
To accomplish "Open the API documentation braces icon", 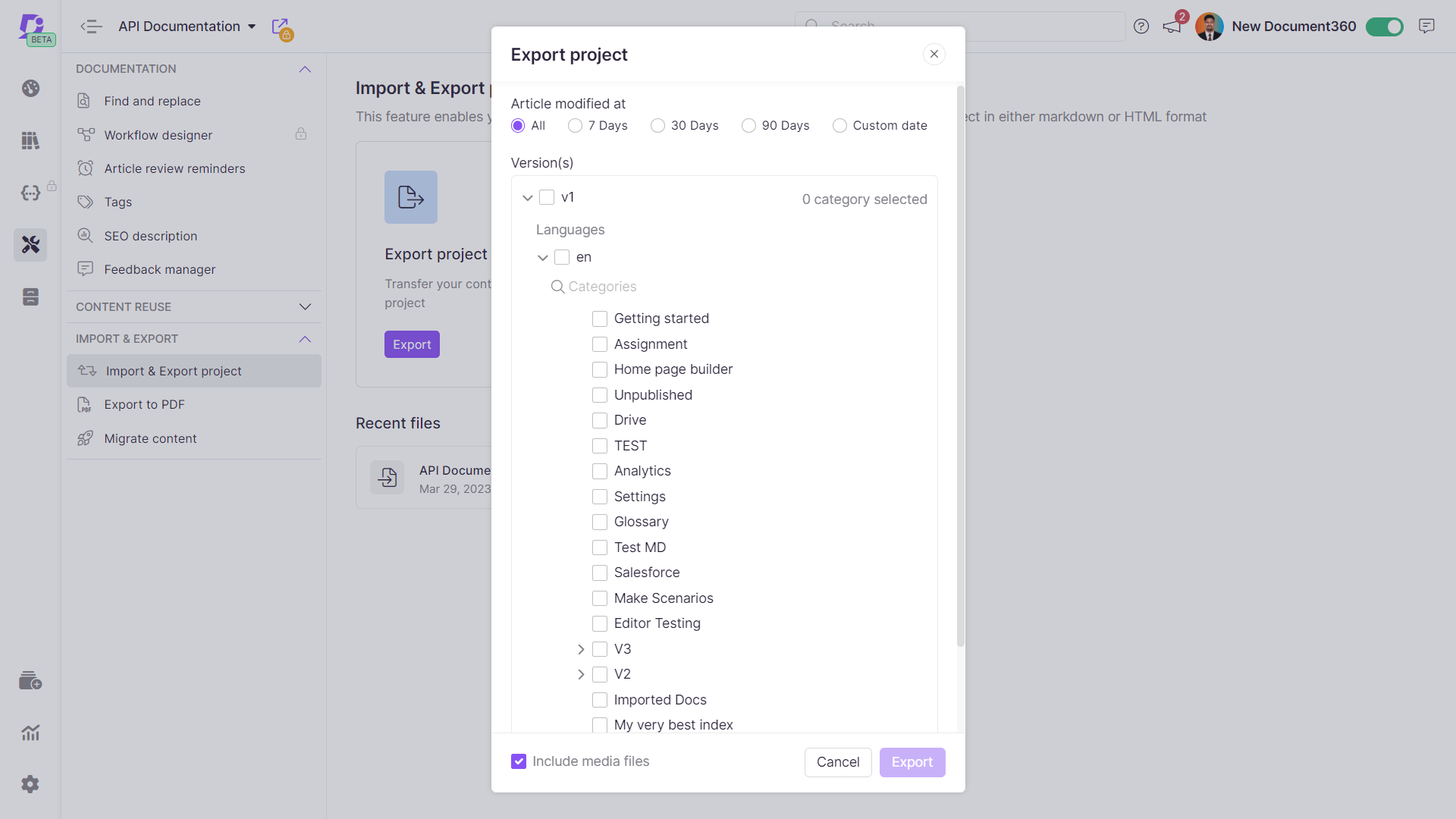I will point(30,193).
